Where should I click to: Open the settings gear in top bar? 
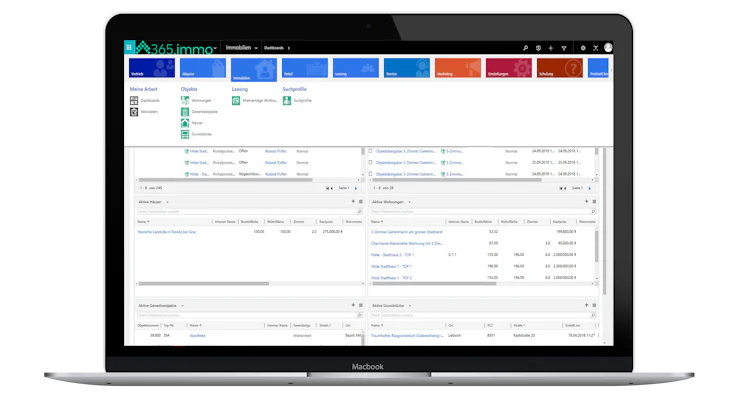click(583, 48)
